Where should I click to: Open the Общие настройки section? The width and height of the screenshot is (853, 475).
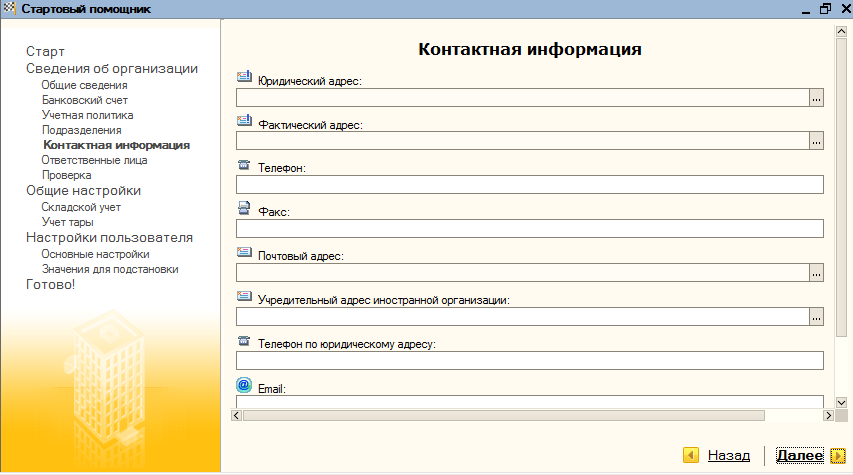tap(83, 190)
